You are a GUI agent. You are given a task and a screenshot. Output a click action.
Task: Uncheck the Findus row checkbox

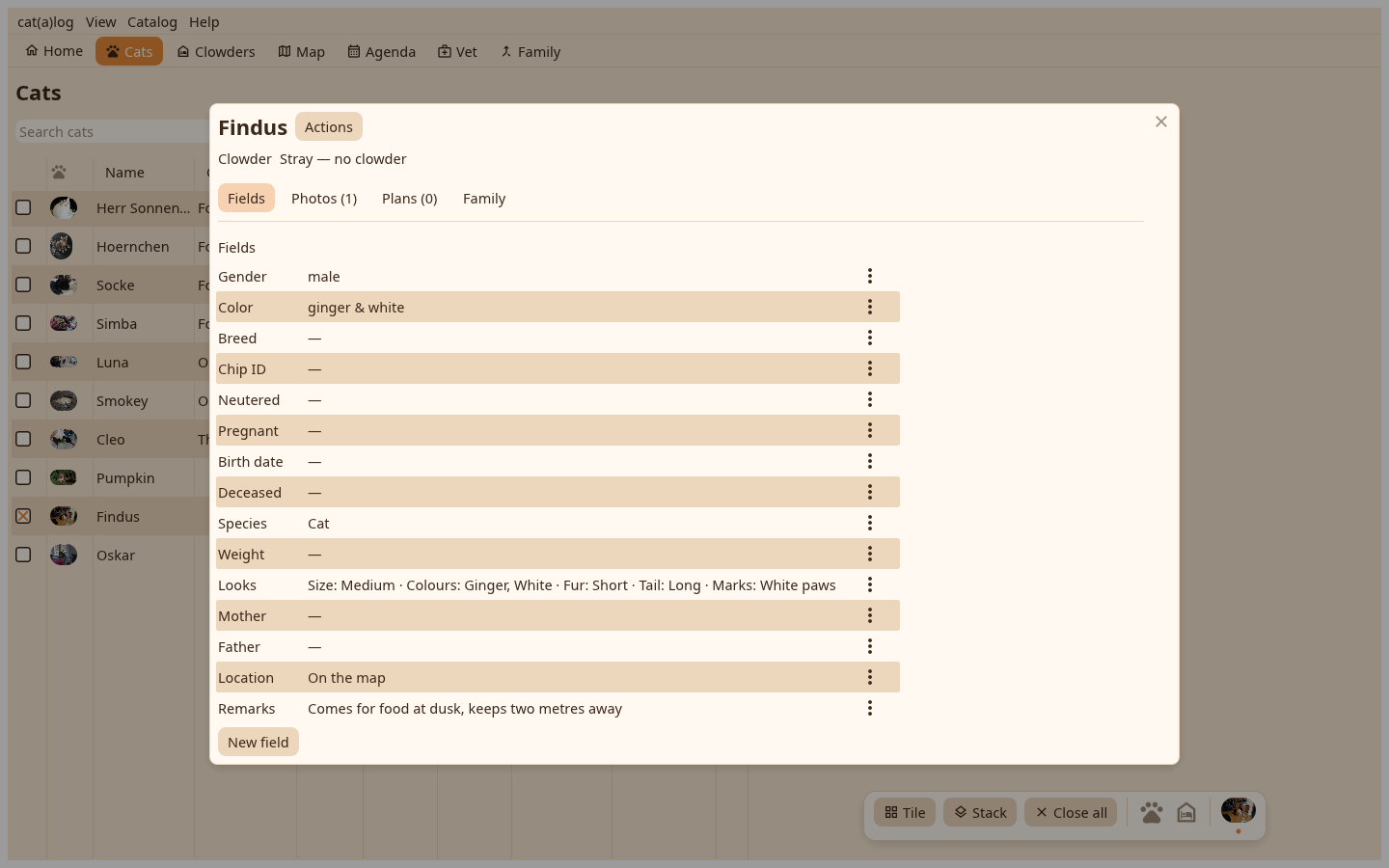(23, 516)
